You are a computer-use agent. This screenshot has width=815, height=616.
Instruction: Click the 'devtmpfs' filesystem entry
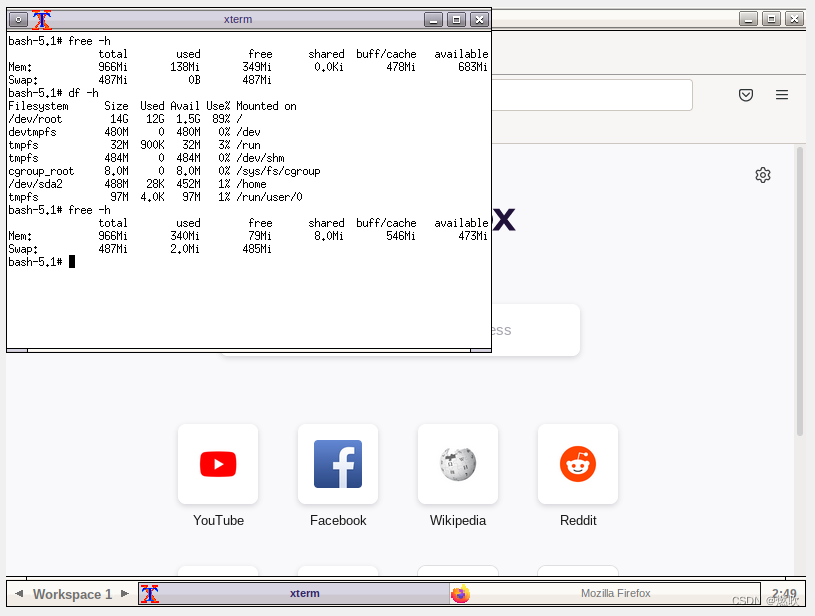click(x=32, y=132)
